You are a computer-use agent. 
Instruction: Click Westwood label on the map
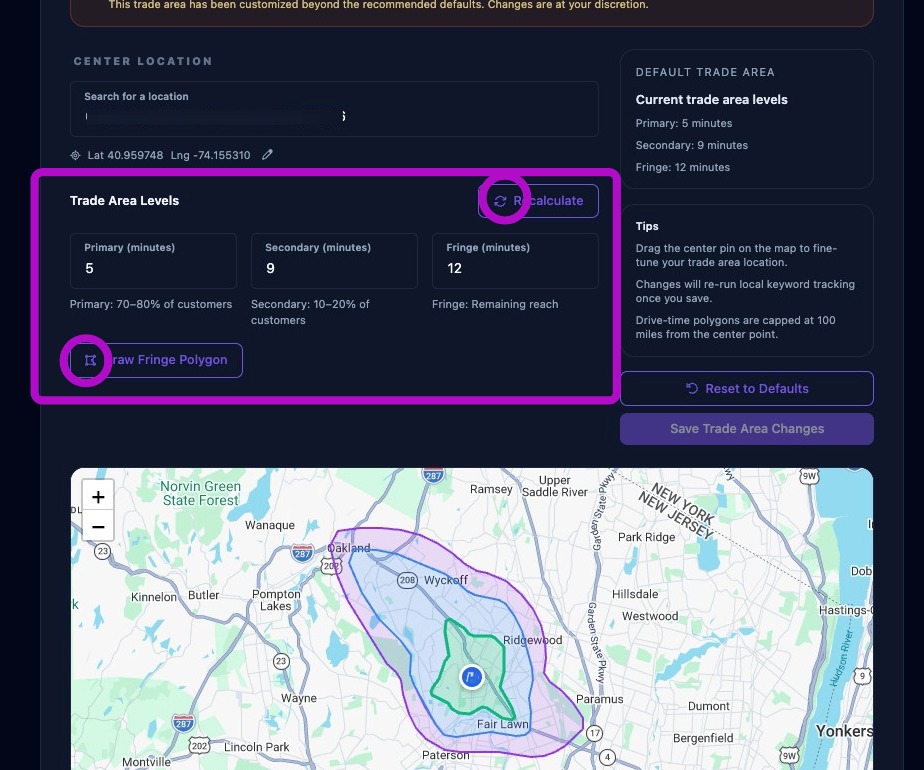[650, 616]
